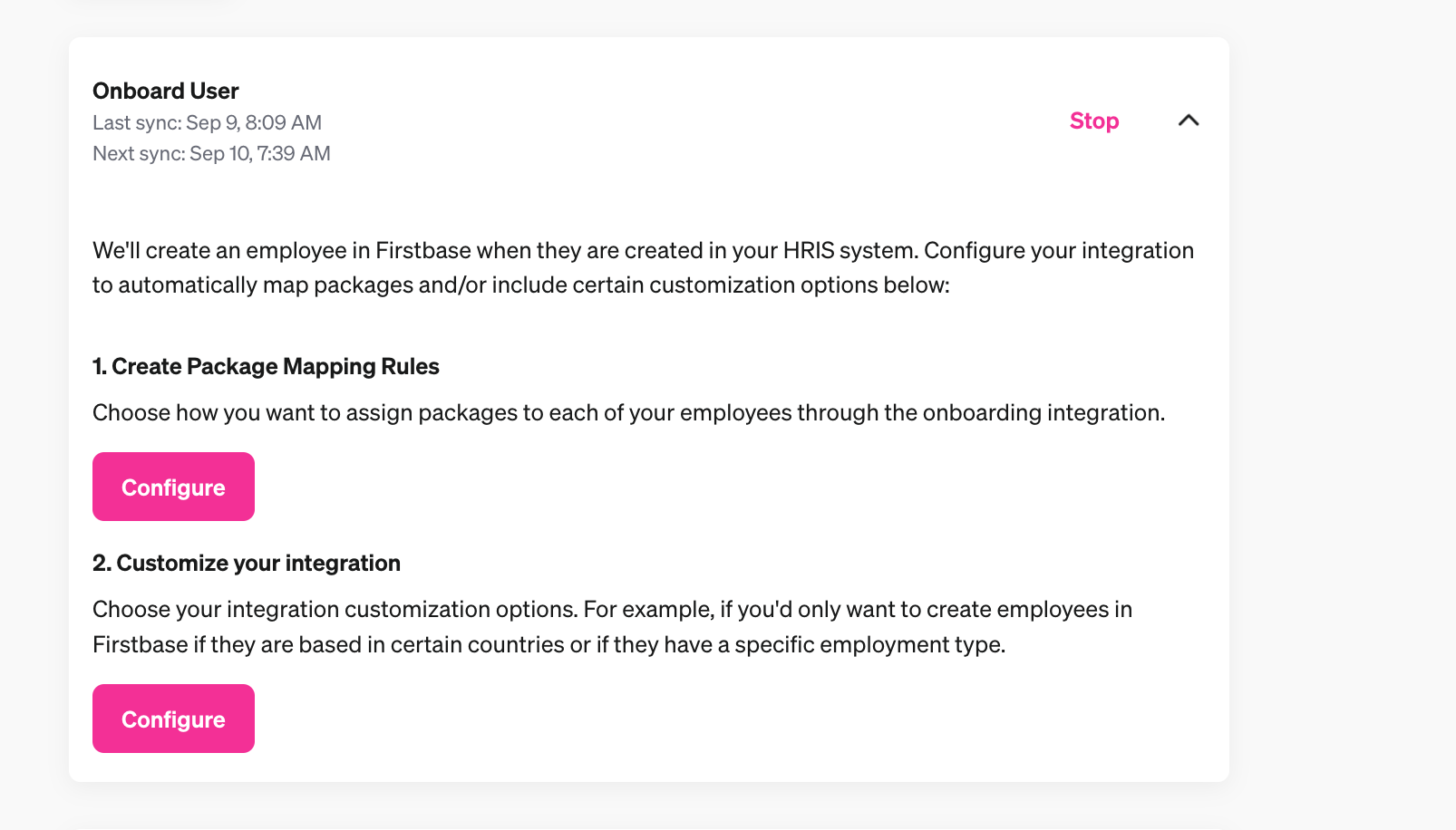Screen dimensions: 1456x830
Task: Open Configure under Customize your integration
Action: pos(173,719)
